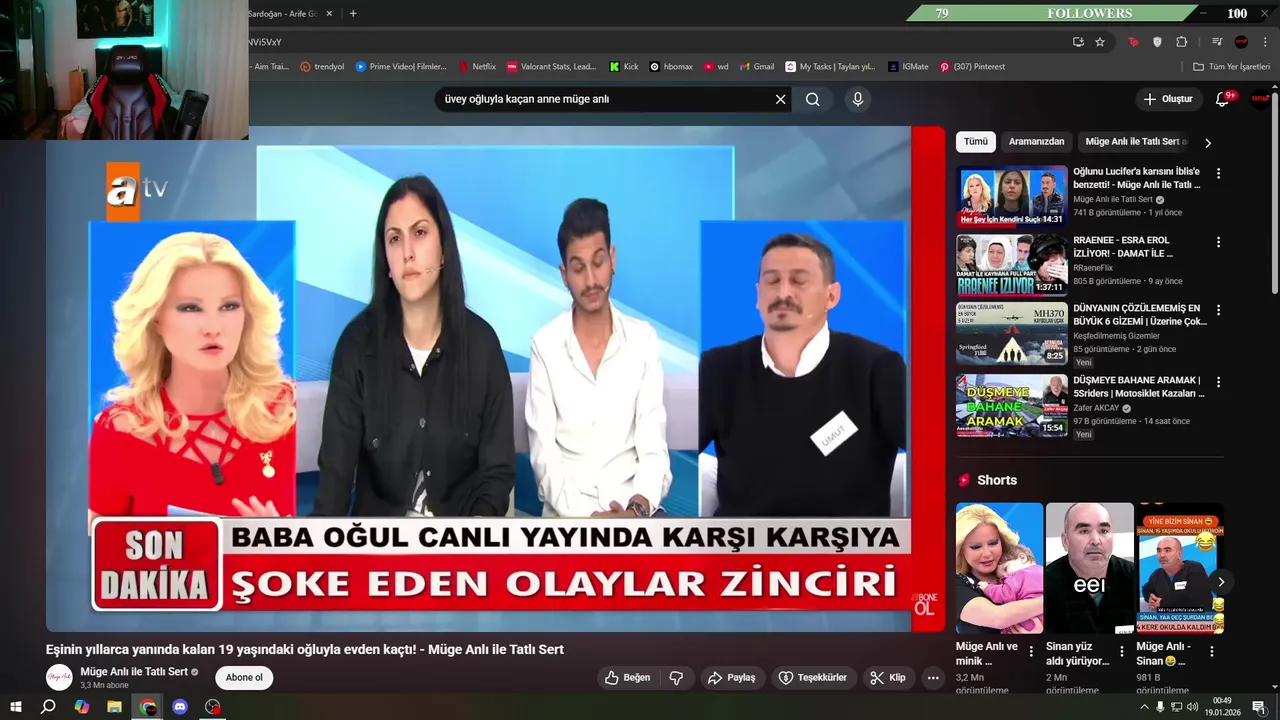1280x720 pixels.
Task: Open Sinan yüz aldı yürüyor short
Action: point(1089,568)
